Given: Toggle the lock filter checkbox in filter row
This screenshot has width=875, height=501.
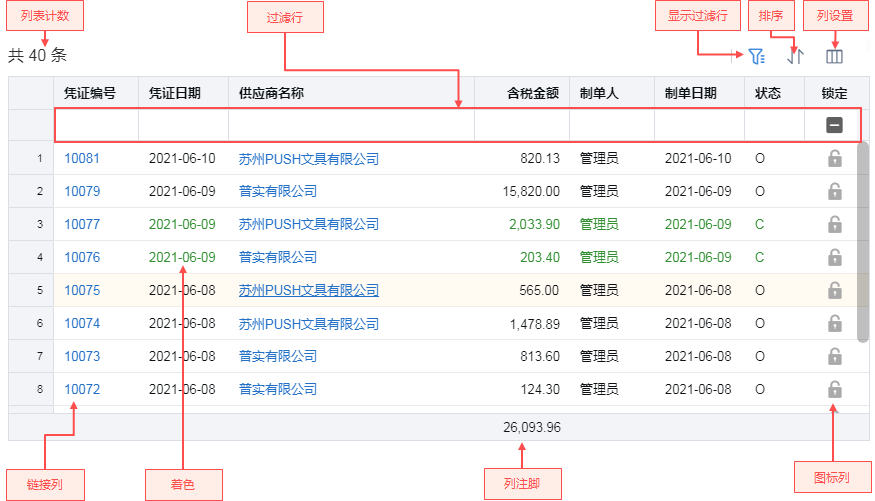Looking at the screenshot, I should pos(834,125).
